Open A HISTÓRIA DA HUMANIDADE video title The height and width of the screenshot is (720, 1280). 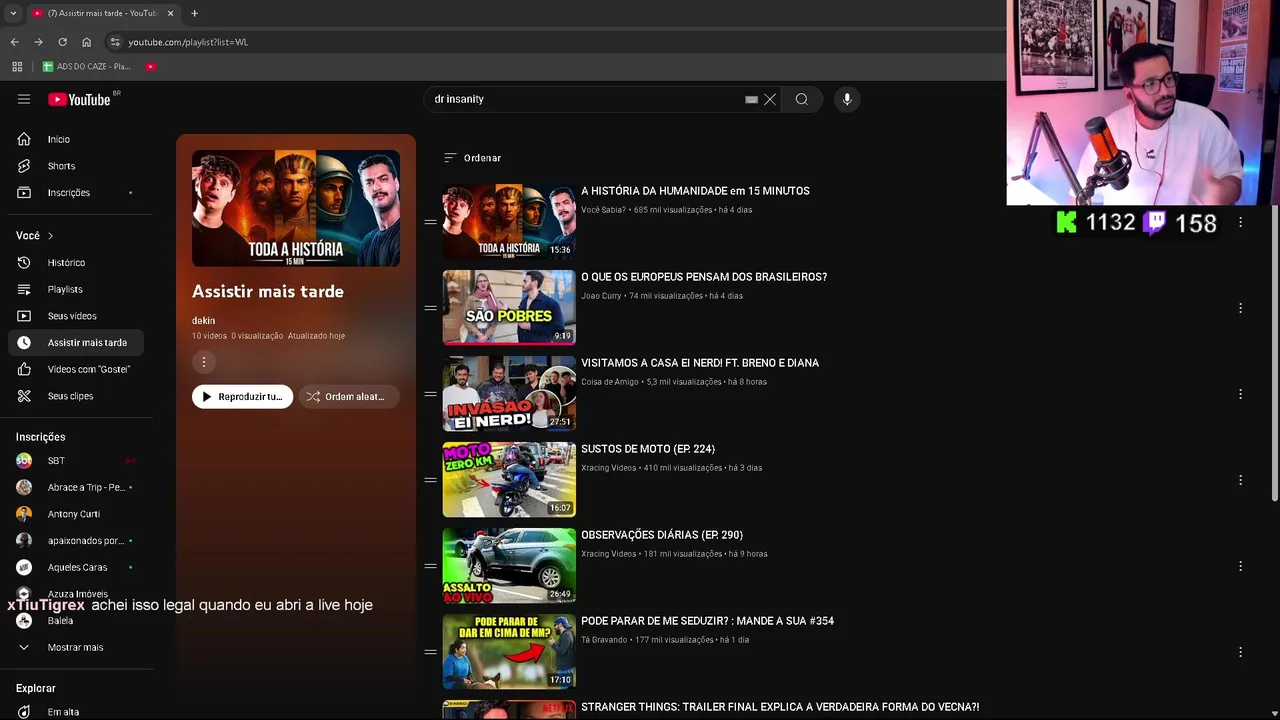tap(695, 191)
